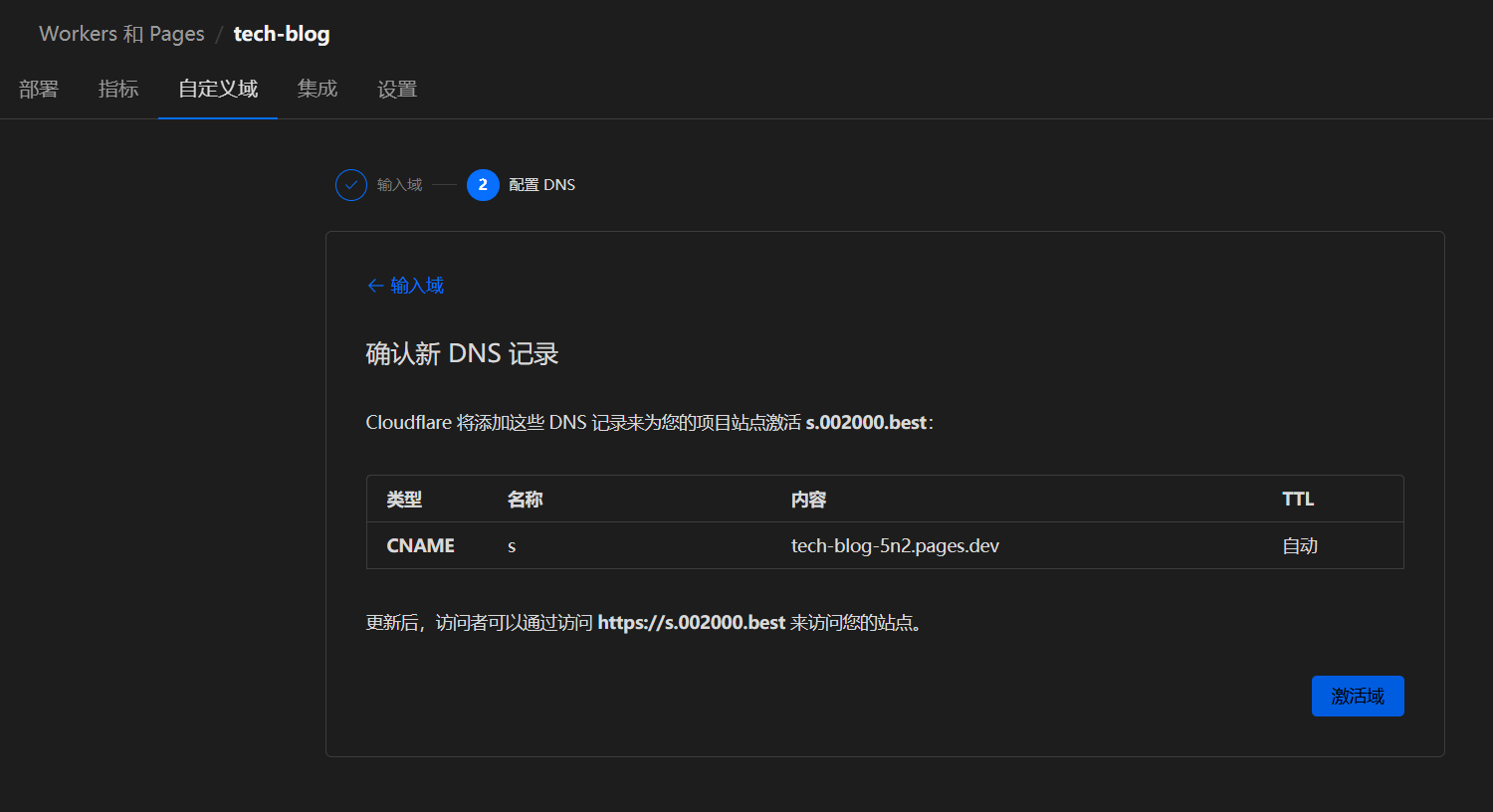Click the completed step checkmark icon
The height and width of the screenshot is (812, 1493).
point(351,185)
